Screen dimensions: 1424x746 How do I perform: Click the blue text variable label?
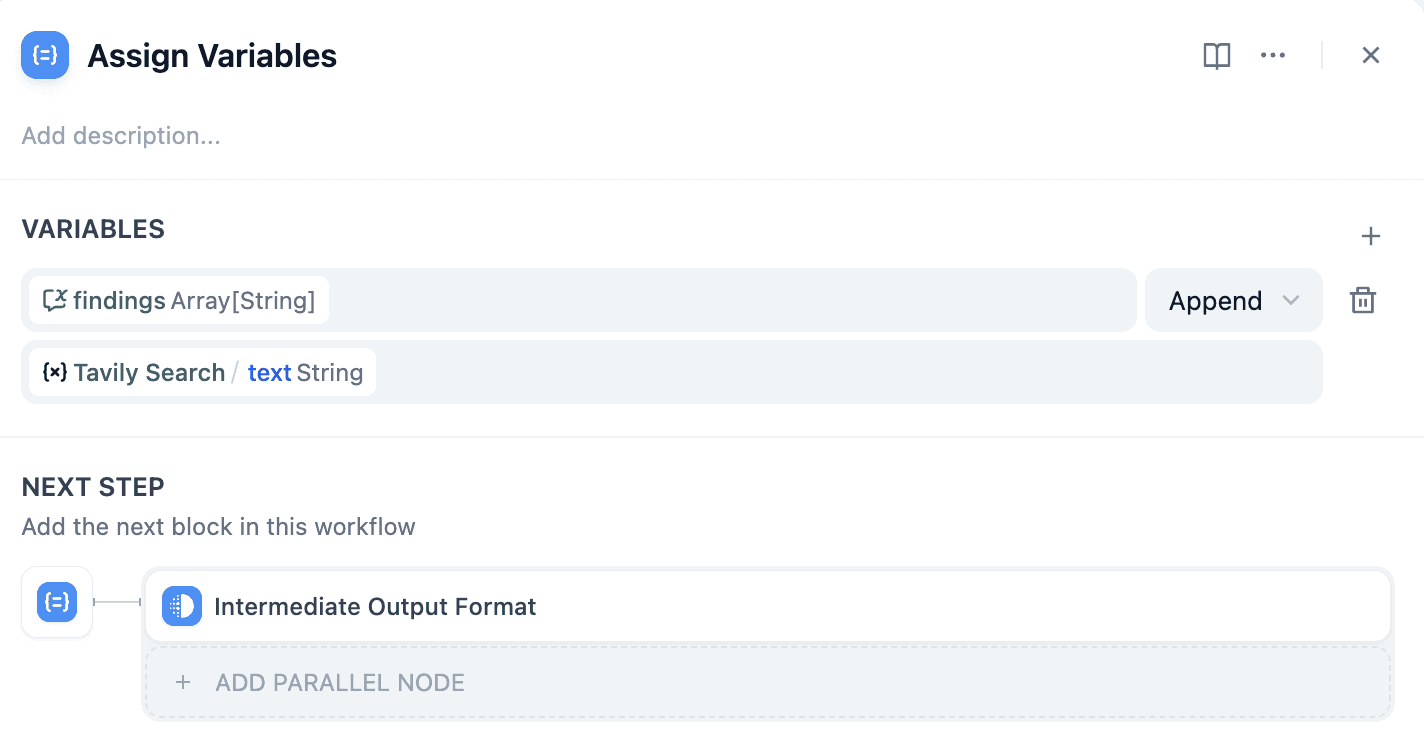tap(269, 373)
